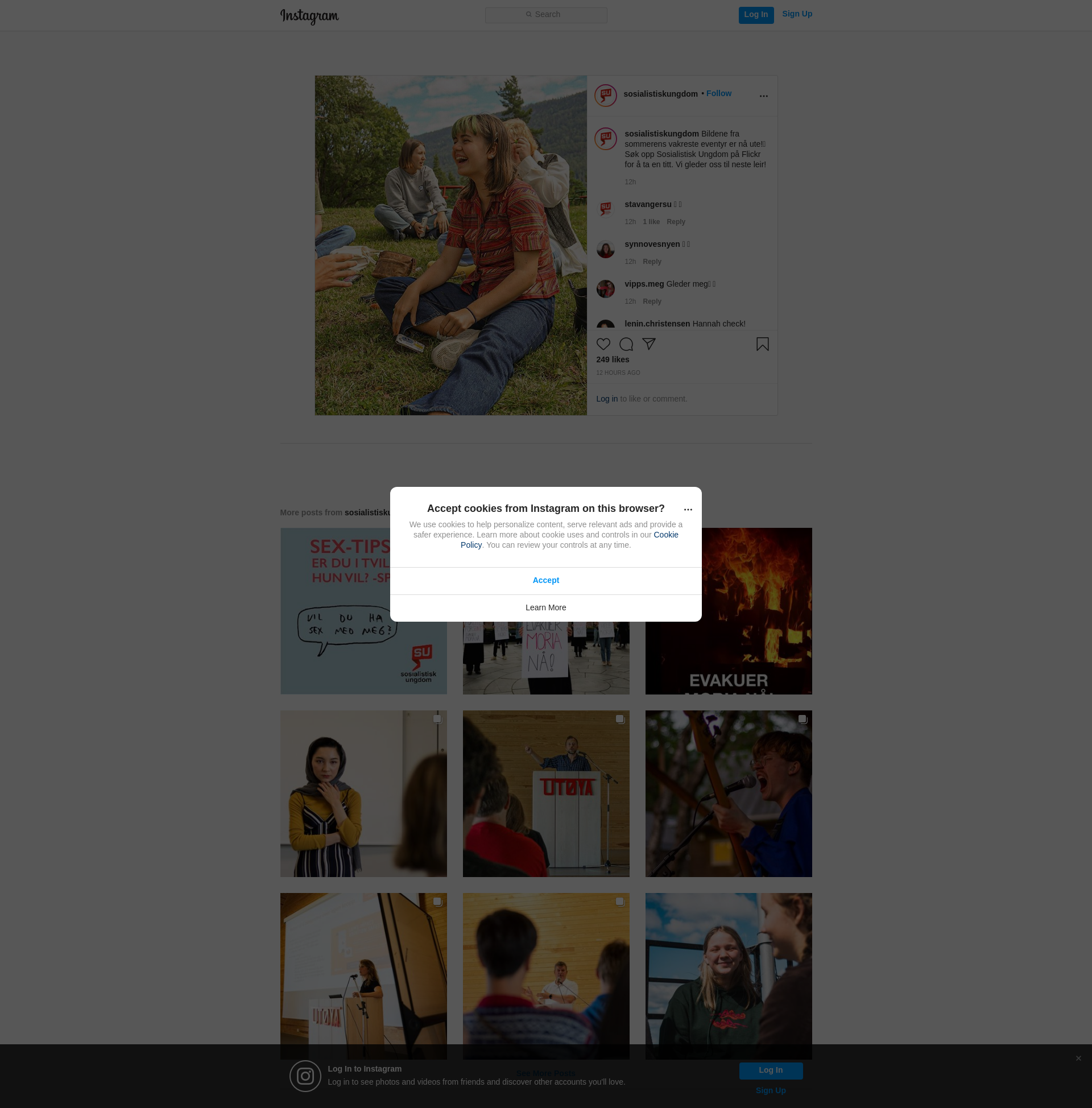Image resolution: width=1092 pixels, height=1108 pixels.
Task: Close the bottom login banner
Action: pos(1078,1059)
